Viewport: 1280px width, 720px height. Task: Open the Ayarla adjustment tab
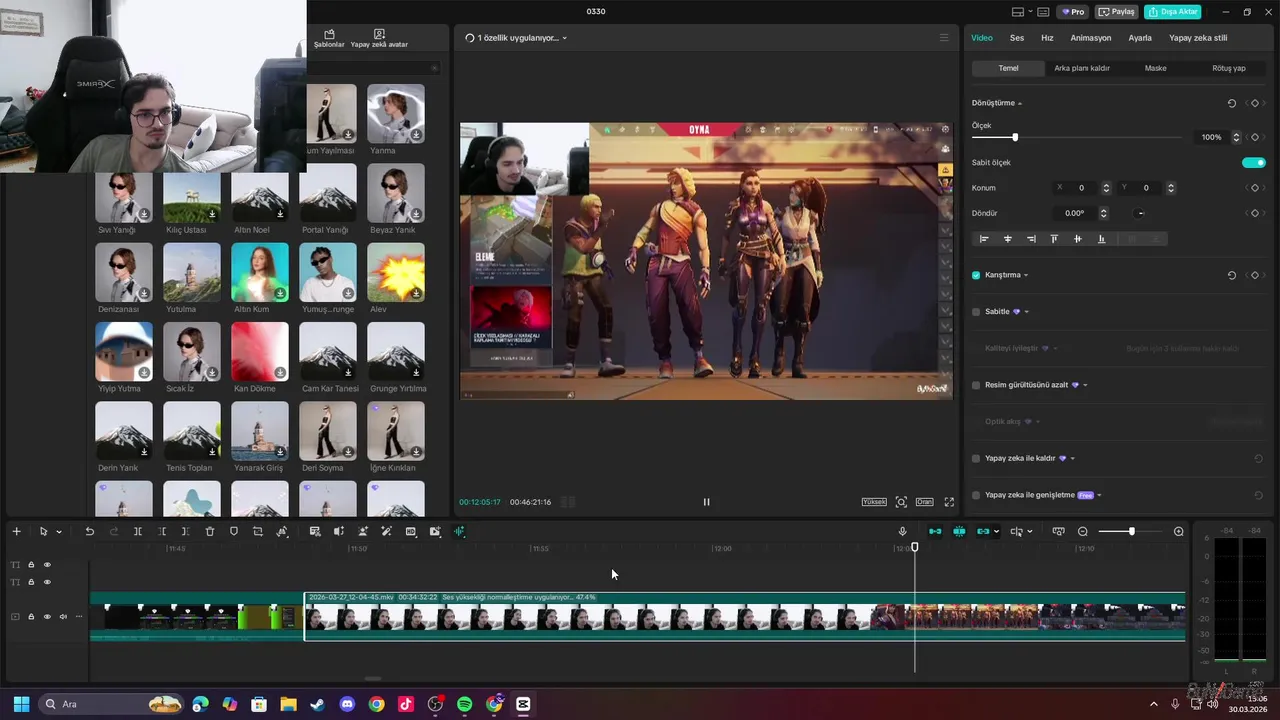point(1140,38)
